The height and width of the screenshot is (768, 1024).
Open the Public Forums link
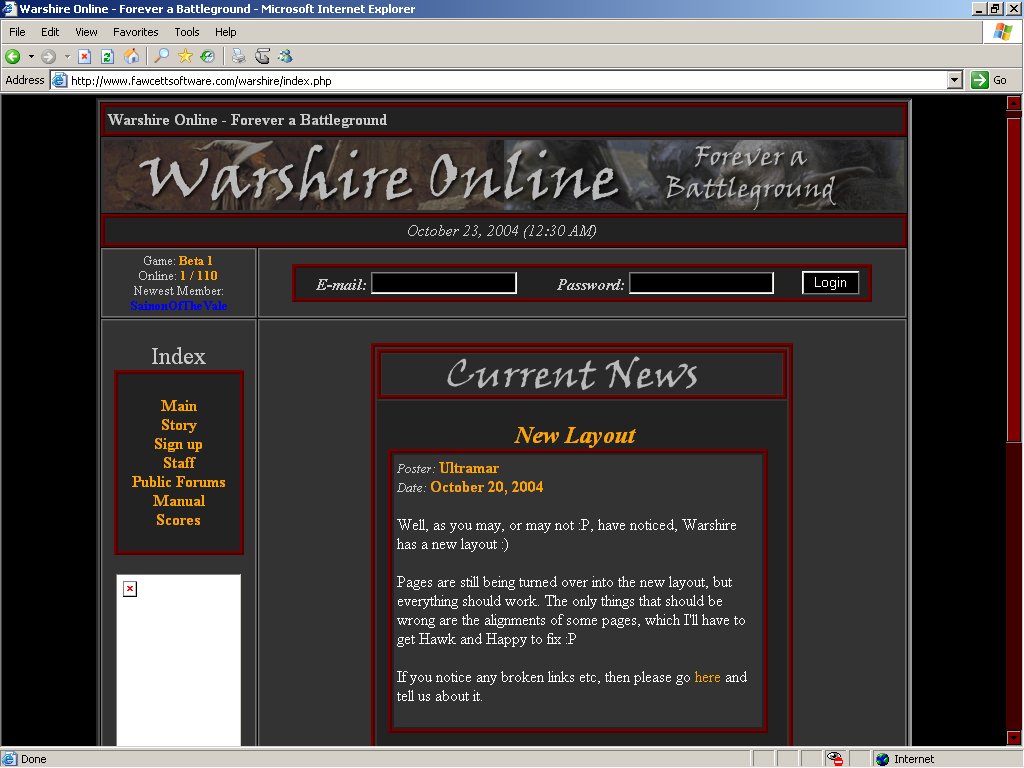(x=178, y=482)
